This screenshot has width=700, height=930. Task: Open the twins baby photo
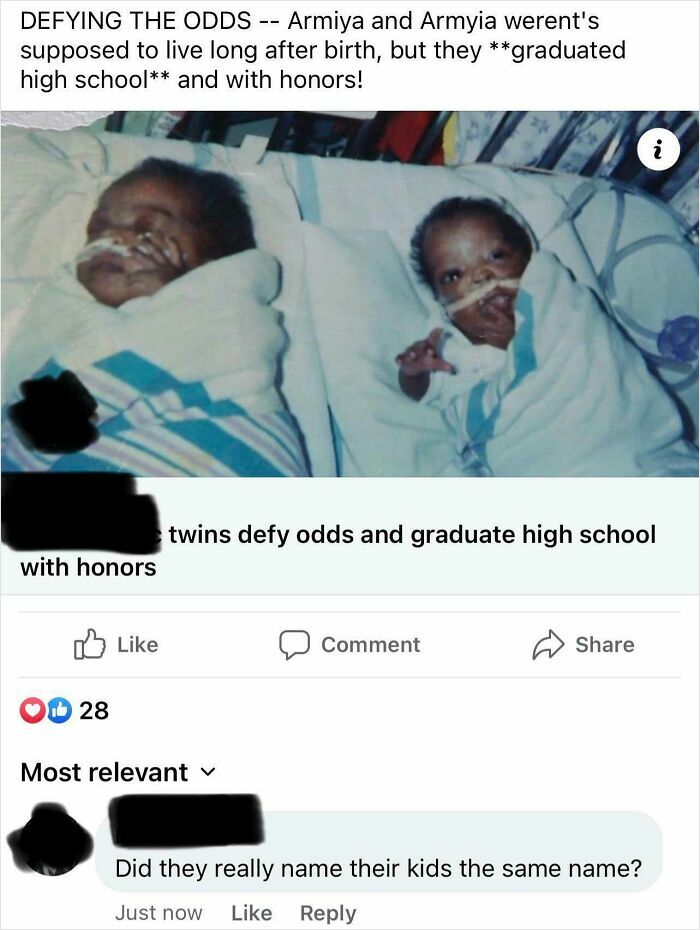coord(350,294)
